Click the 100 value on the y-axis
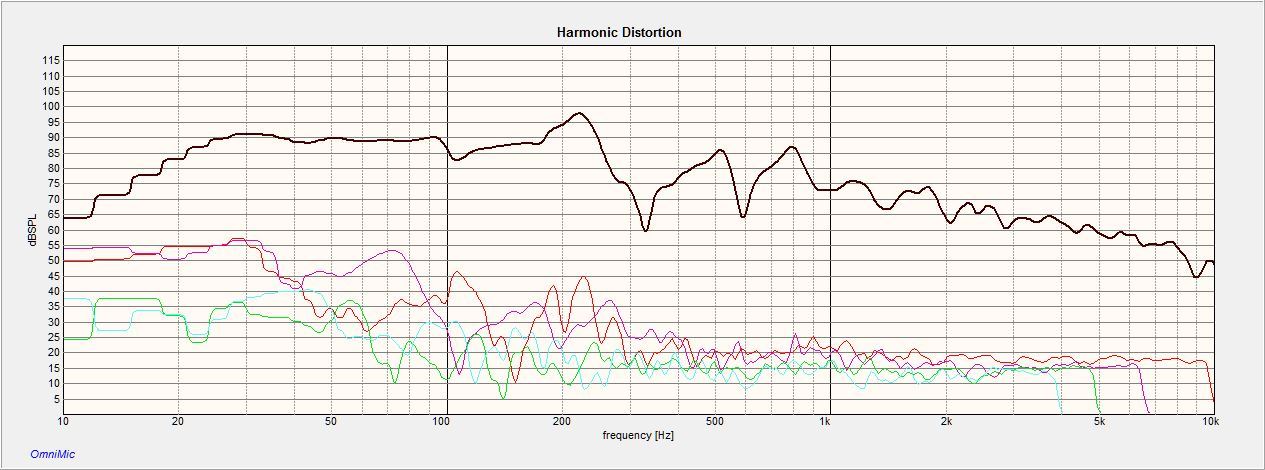 [x=51, y=107]
